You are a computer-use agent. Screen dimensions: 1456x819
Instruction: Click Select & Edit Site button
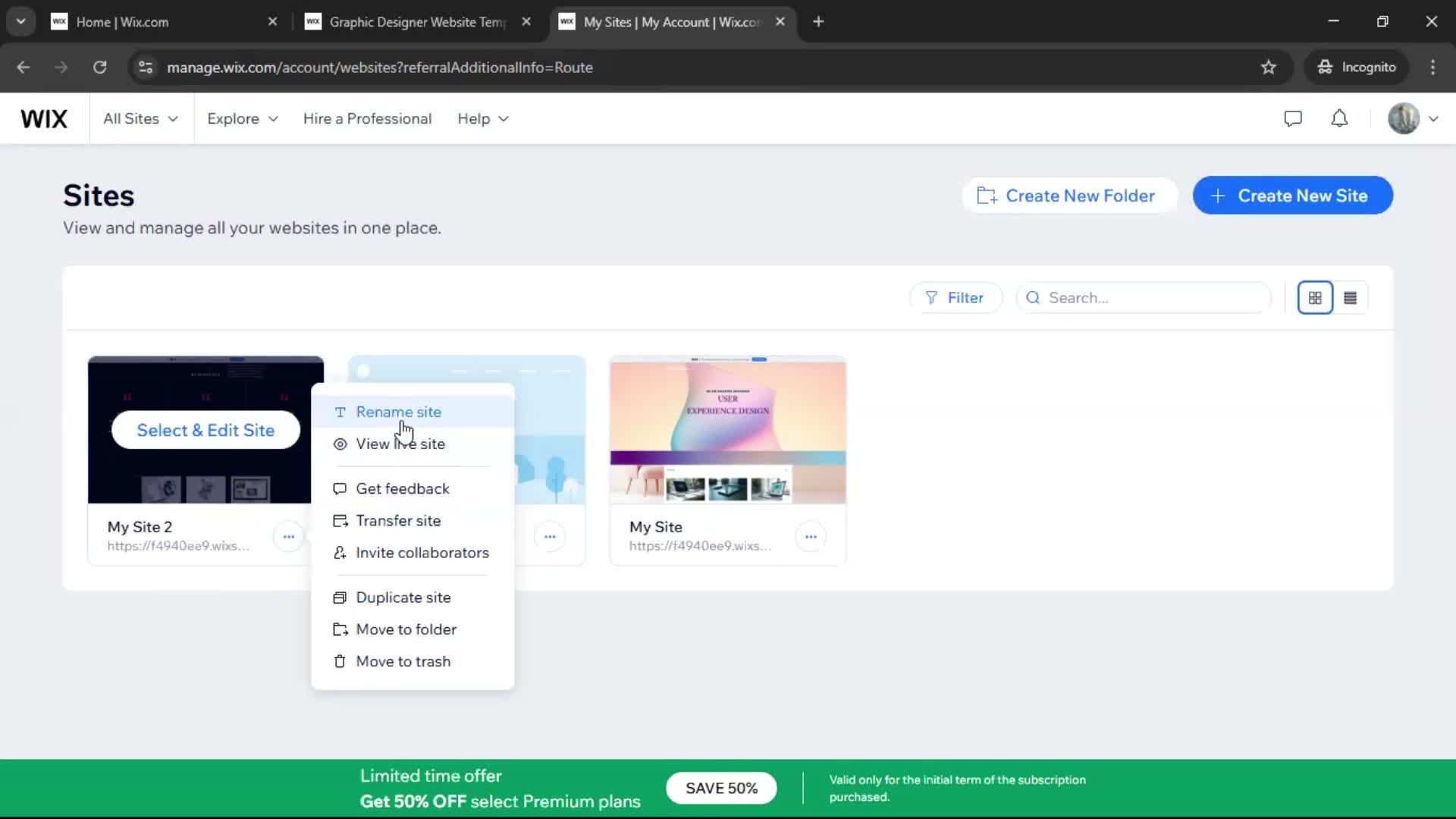coord(206,431)
